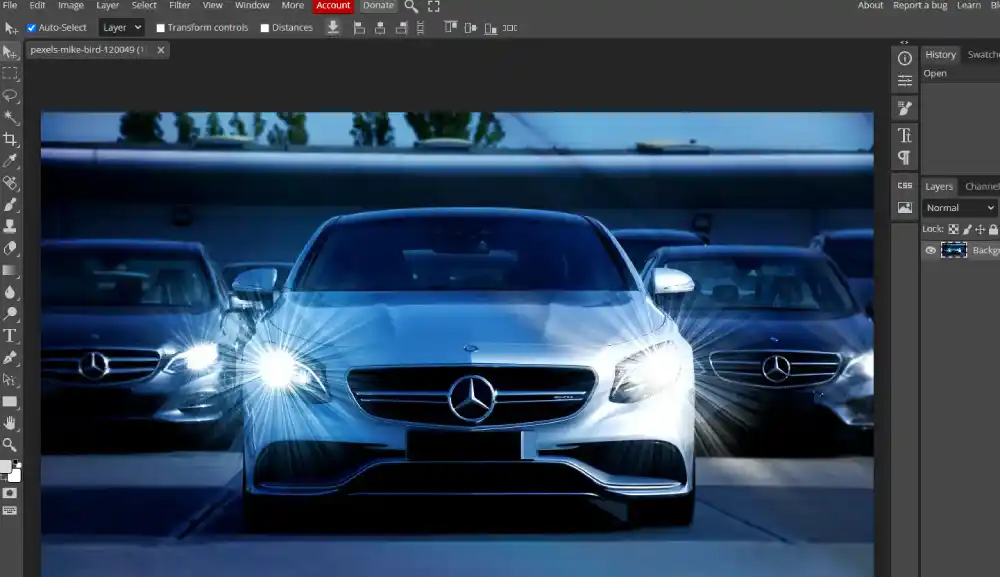Toggle lock transparent pixels

pyautogui.click(x=953, y=229)
